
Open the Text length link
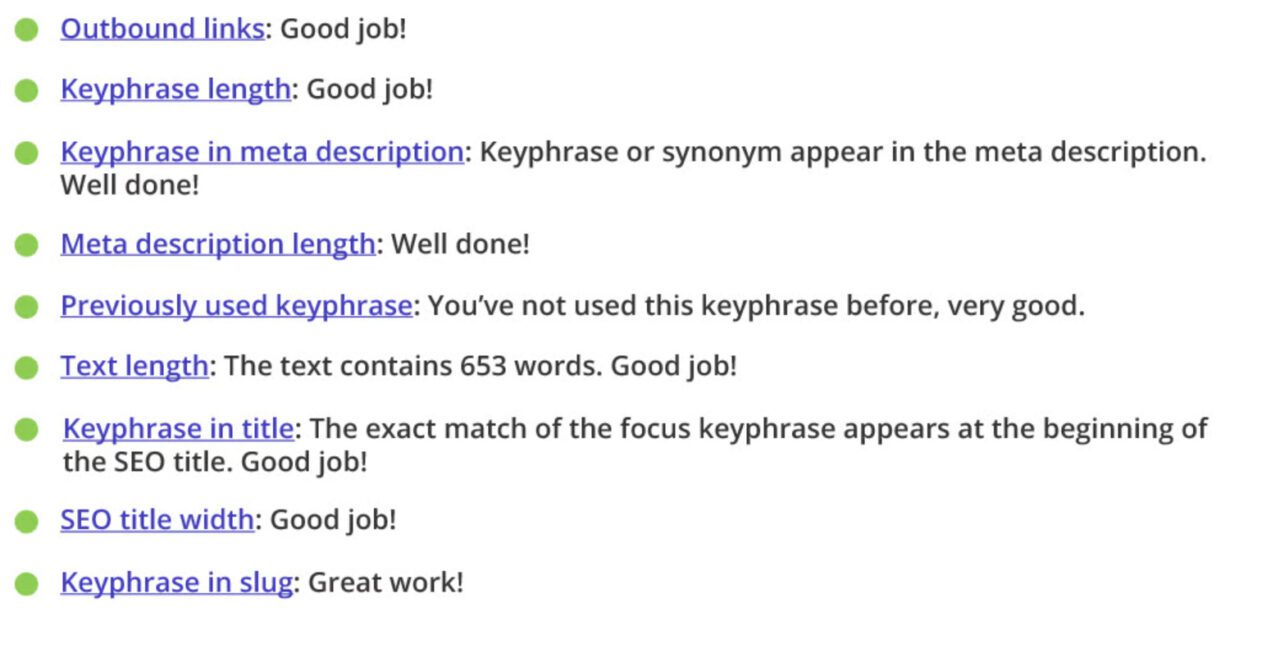coord(134,366)
